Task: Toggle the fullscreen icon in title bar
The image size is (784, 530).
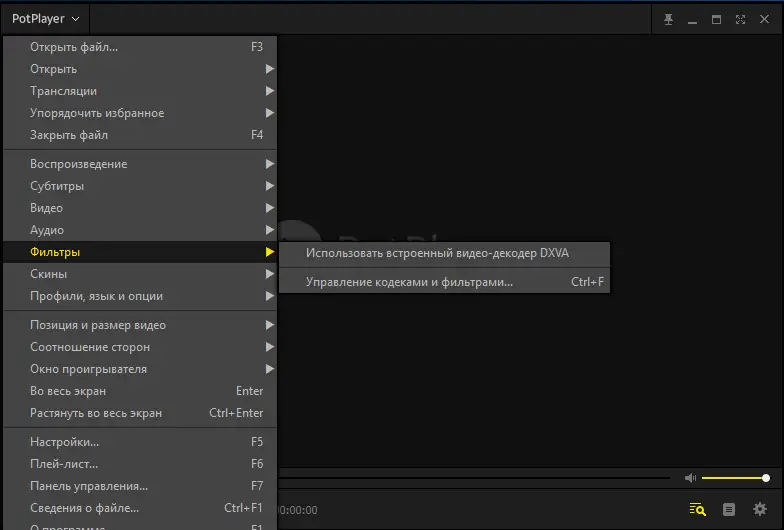Action: click(x=740, y=20)
